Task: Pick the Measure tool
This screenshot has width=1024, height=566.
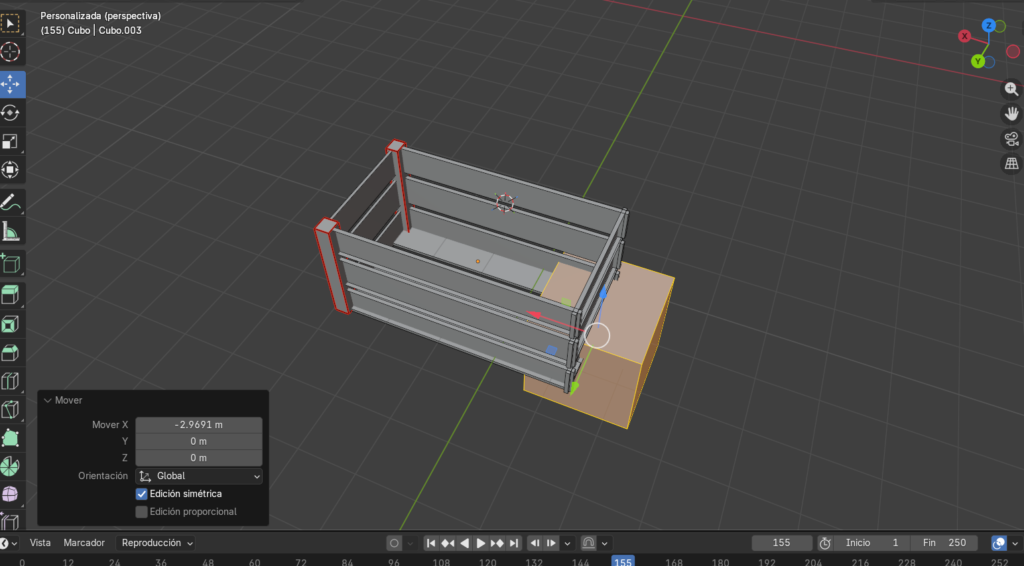Action: [x=11, y=233]
